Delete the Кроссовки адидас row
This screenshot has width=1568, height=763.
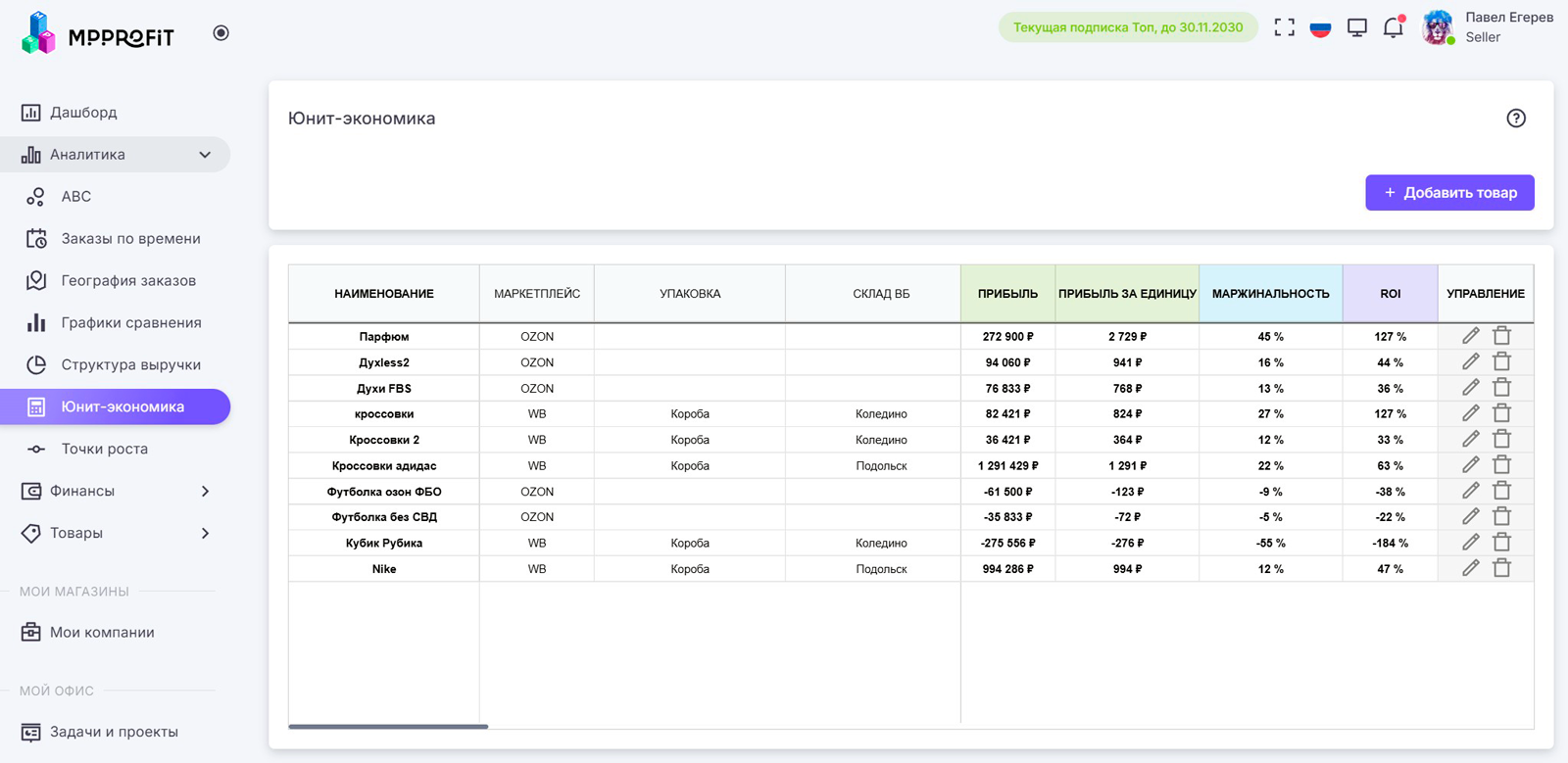tap(1501, 465)
